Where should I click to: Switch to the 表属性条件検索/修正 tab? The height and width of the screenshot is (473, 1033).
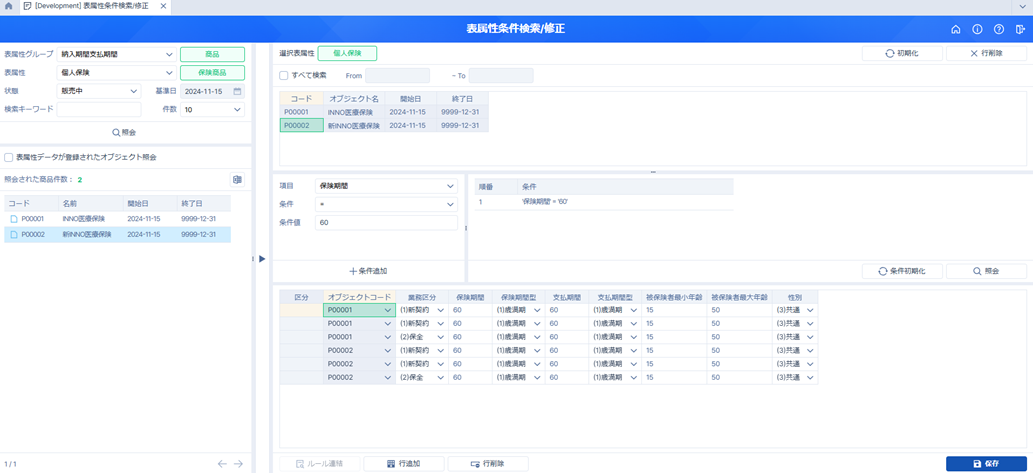91,5
